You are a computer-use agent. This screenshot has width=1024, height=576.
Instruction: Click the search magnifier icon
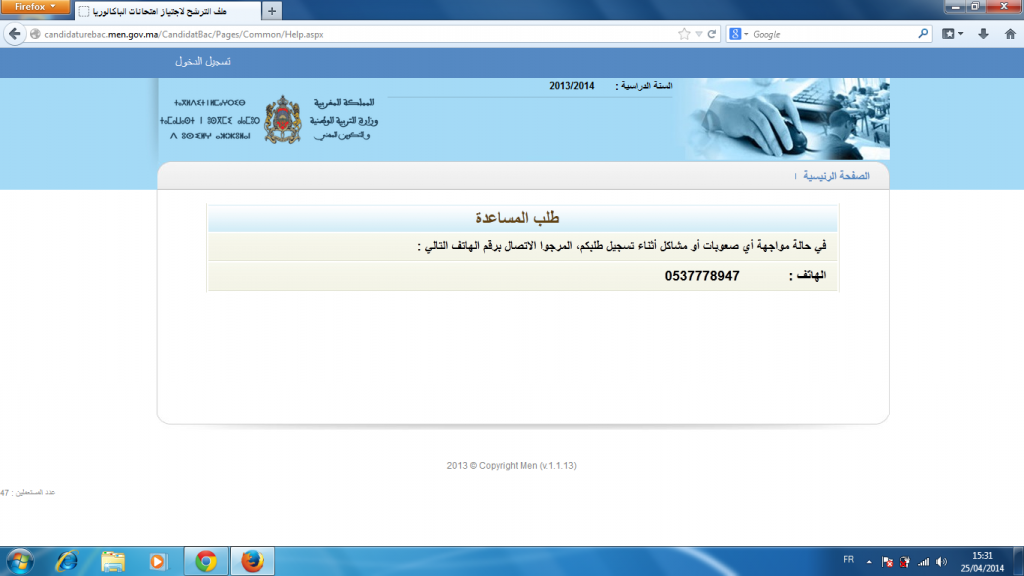[923, 33]
